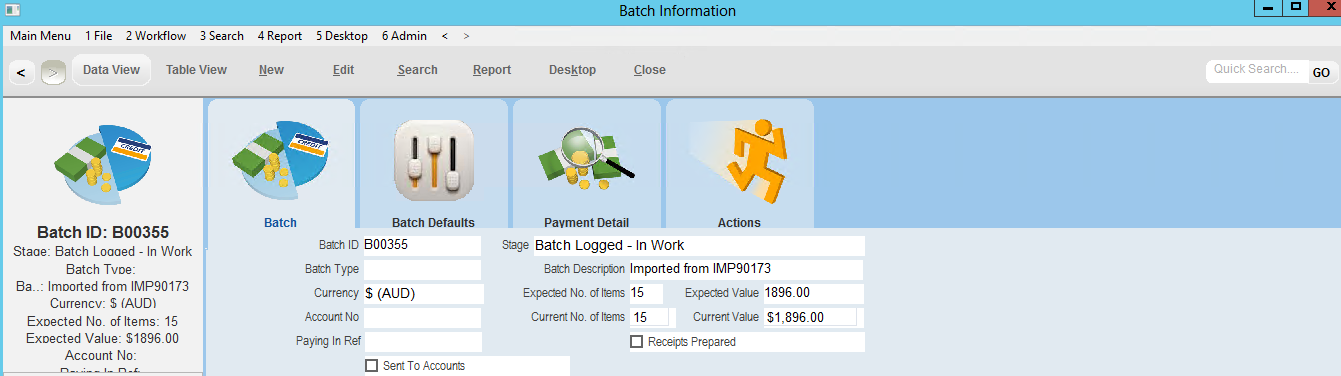Image resolution: width=1341 pixels, height=376 pixels.
Task: Click the sidebar heading Batch ID: B00355
Action: point(103,233)
